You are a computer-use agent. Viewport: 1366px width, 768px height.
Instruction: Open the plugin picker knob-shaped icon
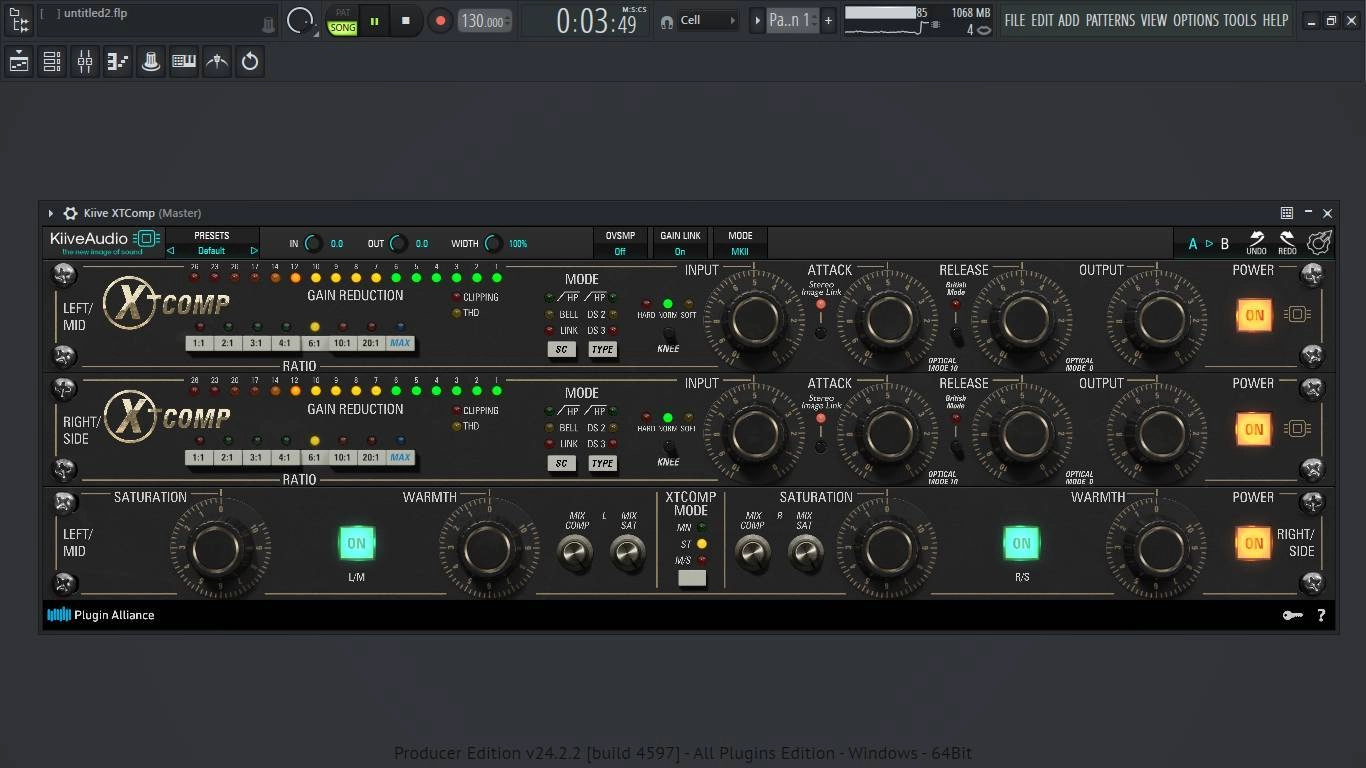click(x=151, y=62)
